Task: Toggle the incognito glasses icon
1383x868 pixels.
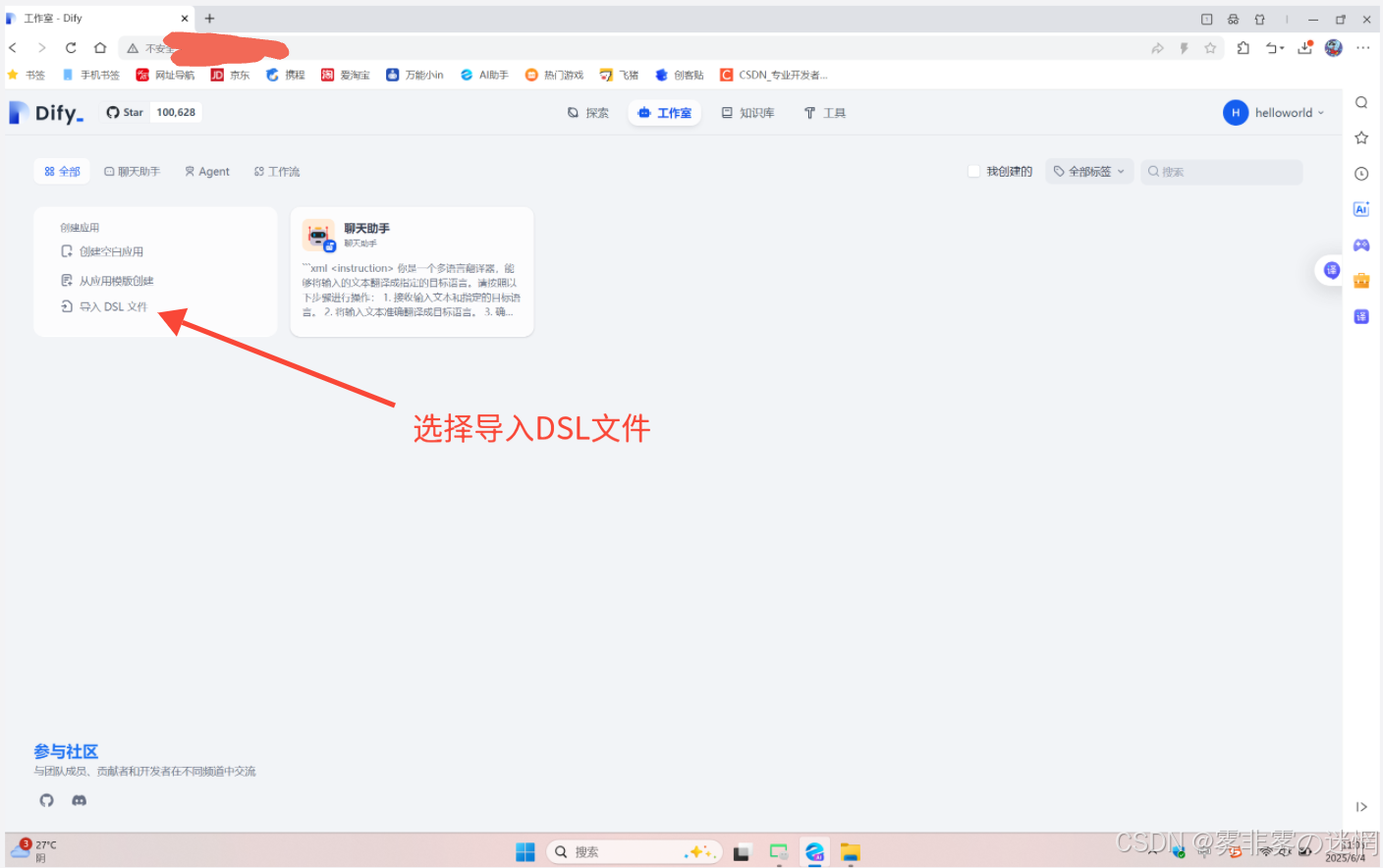Action: 1234,19
